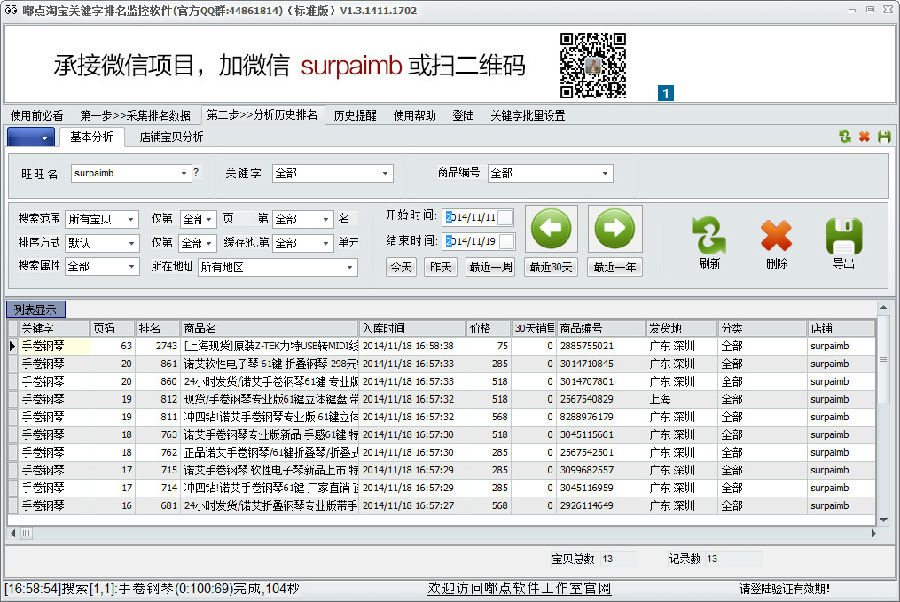This screenshot has height=602, width=900.
Task: Go to previous period with left arrow
Action: (552, 231)
